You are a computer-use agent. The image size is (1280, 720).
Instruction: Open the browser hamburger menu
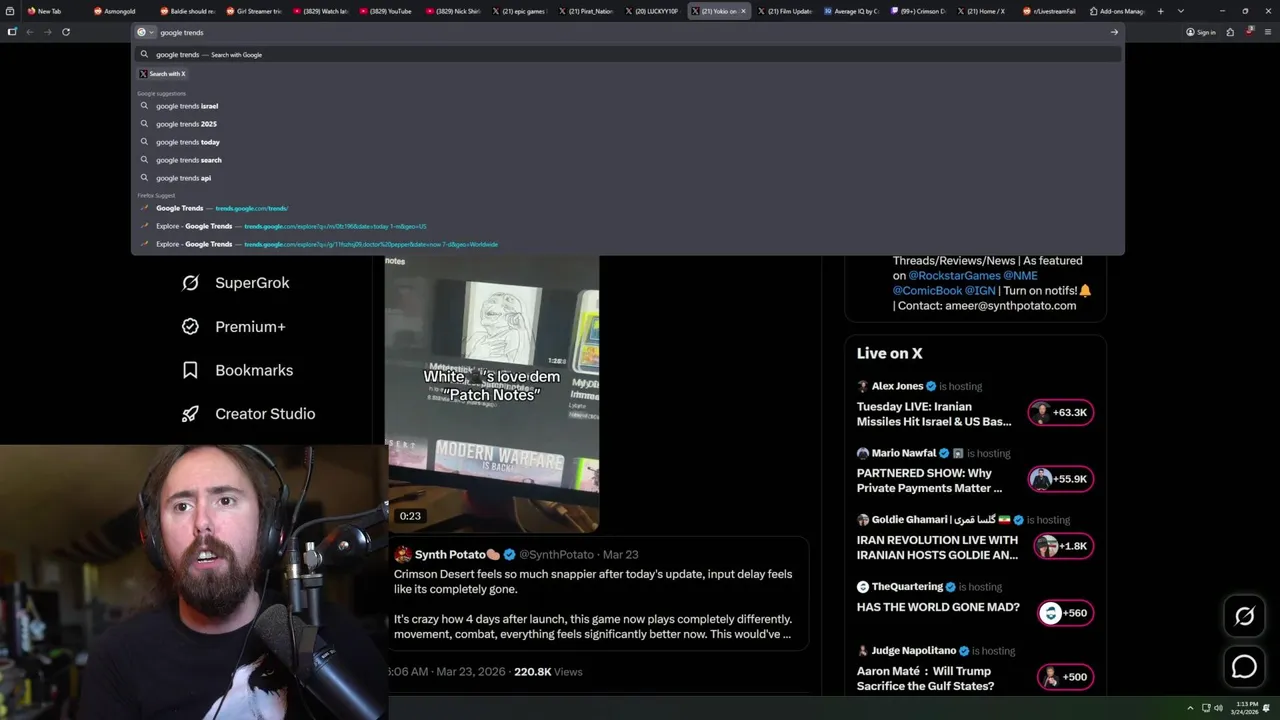[1266, 32]
